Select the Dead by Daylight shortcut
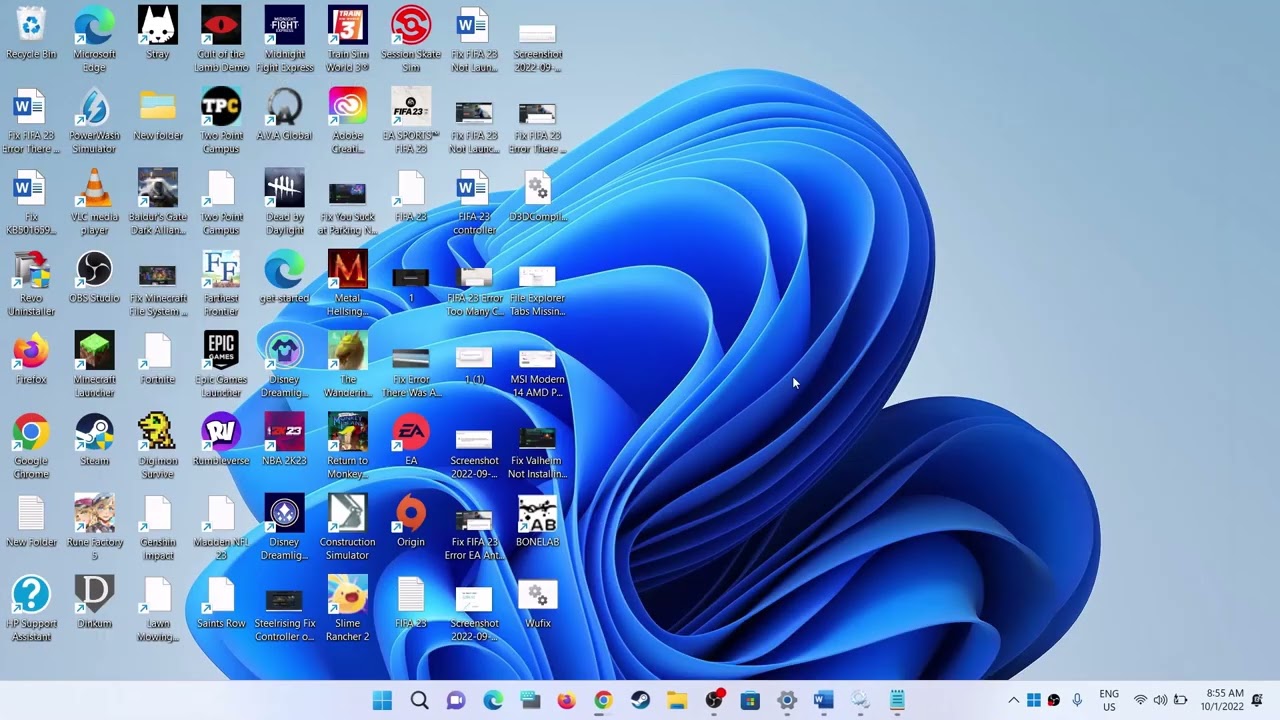Viewport: 1280px width, 720px height. coord(284,202)
